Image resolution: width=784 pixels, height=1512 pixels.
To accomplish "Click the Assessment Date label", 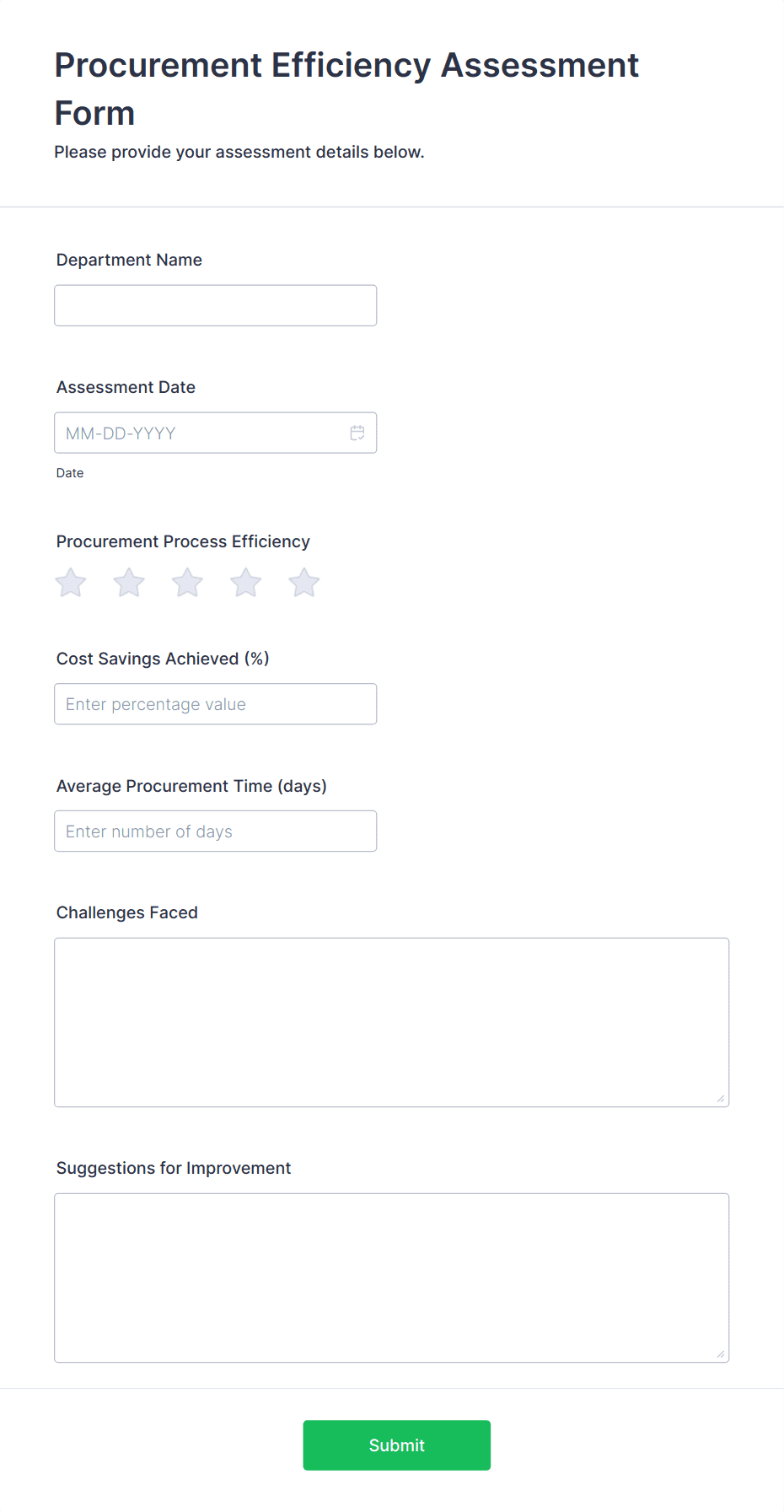I will click(126, 387).
